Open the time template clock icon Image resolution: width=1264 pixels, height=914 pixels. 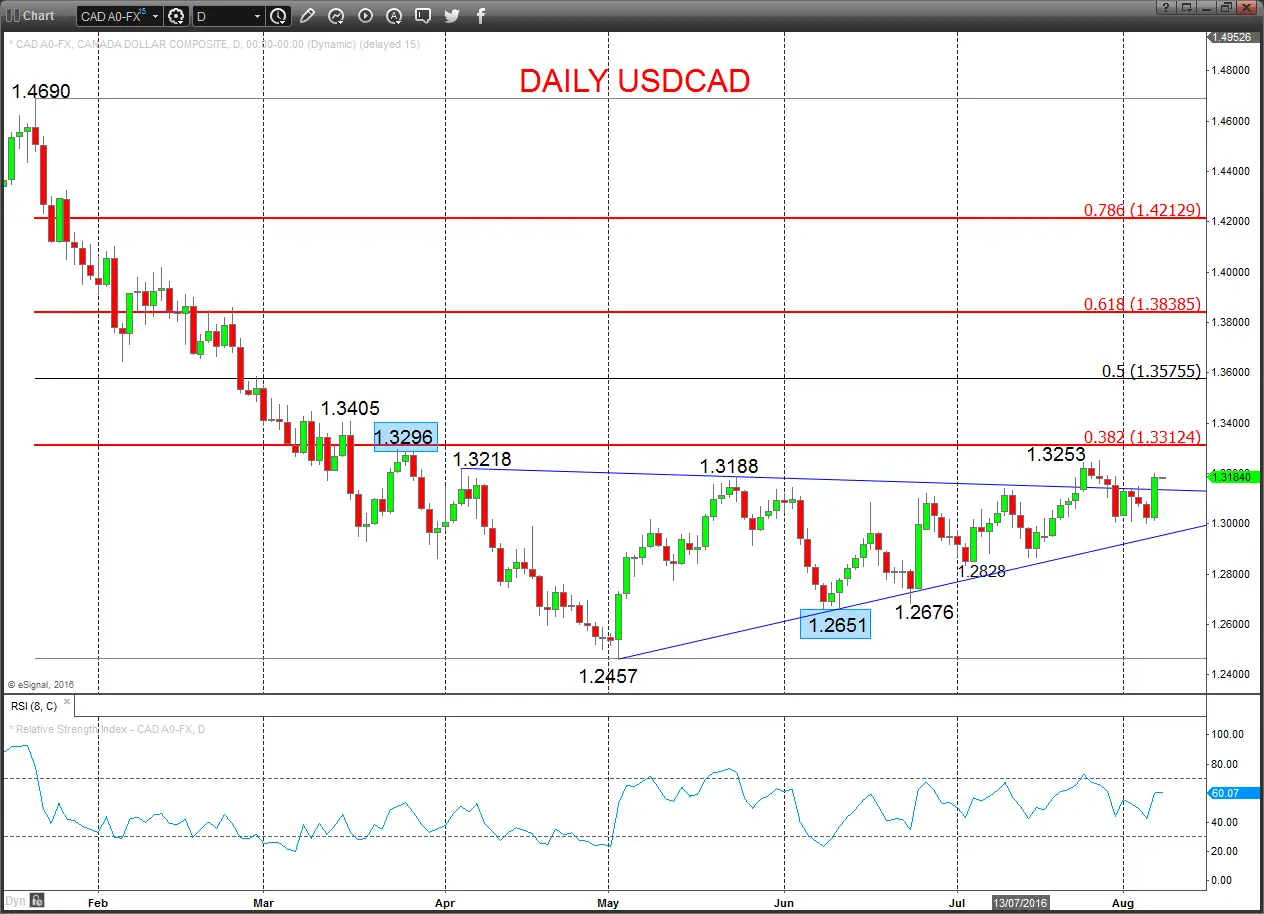click(278, 16)
